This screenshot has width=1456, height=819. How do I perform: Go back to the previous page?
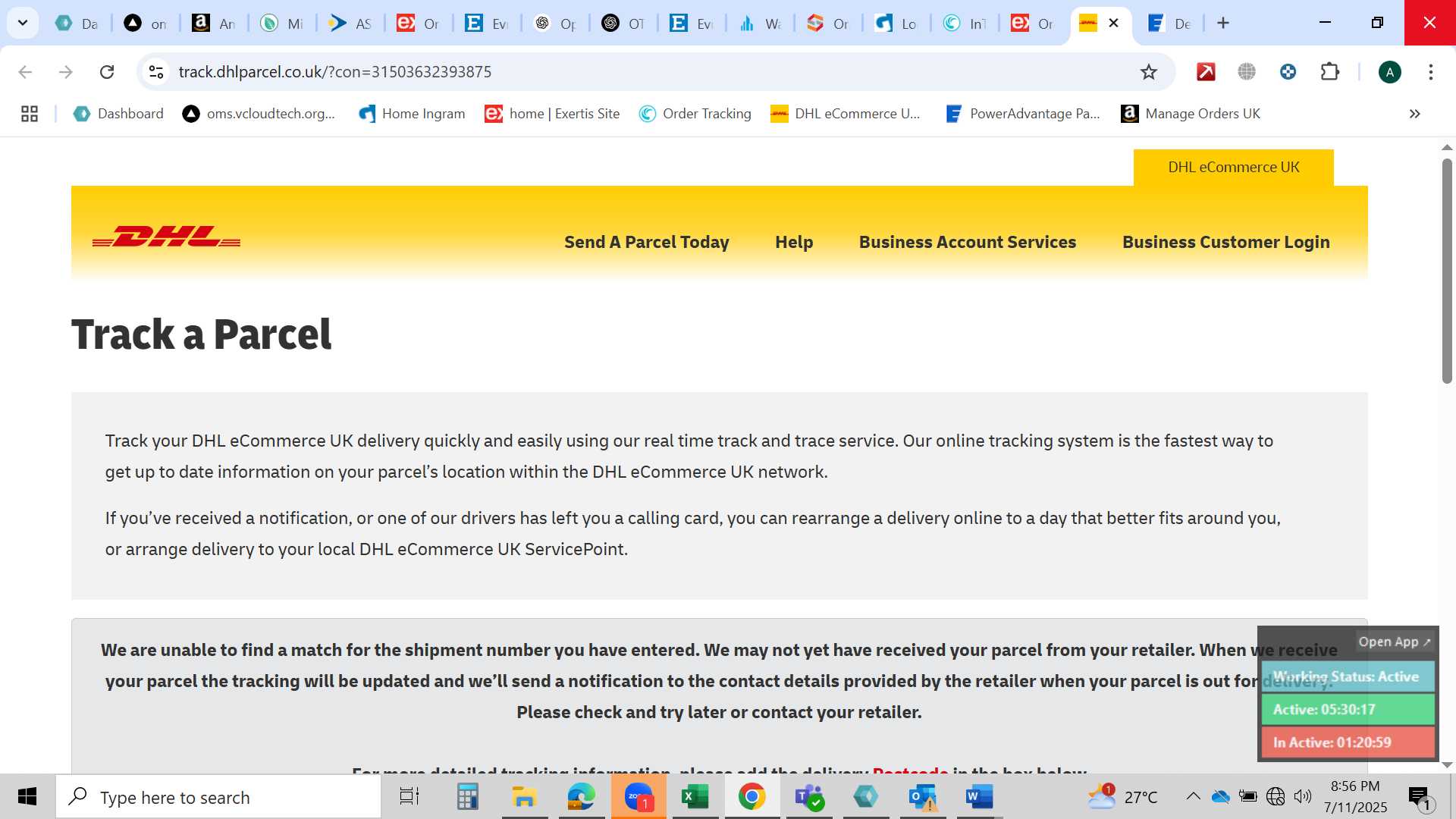pos(25,71)
